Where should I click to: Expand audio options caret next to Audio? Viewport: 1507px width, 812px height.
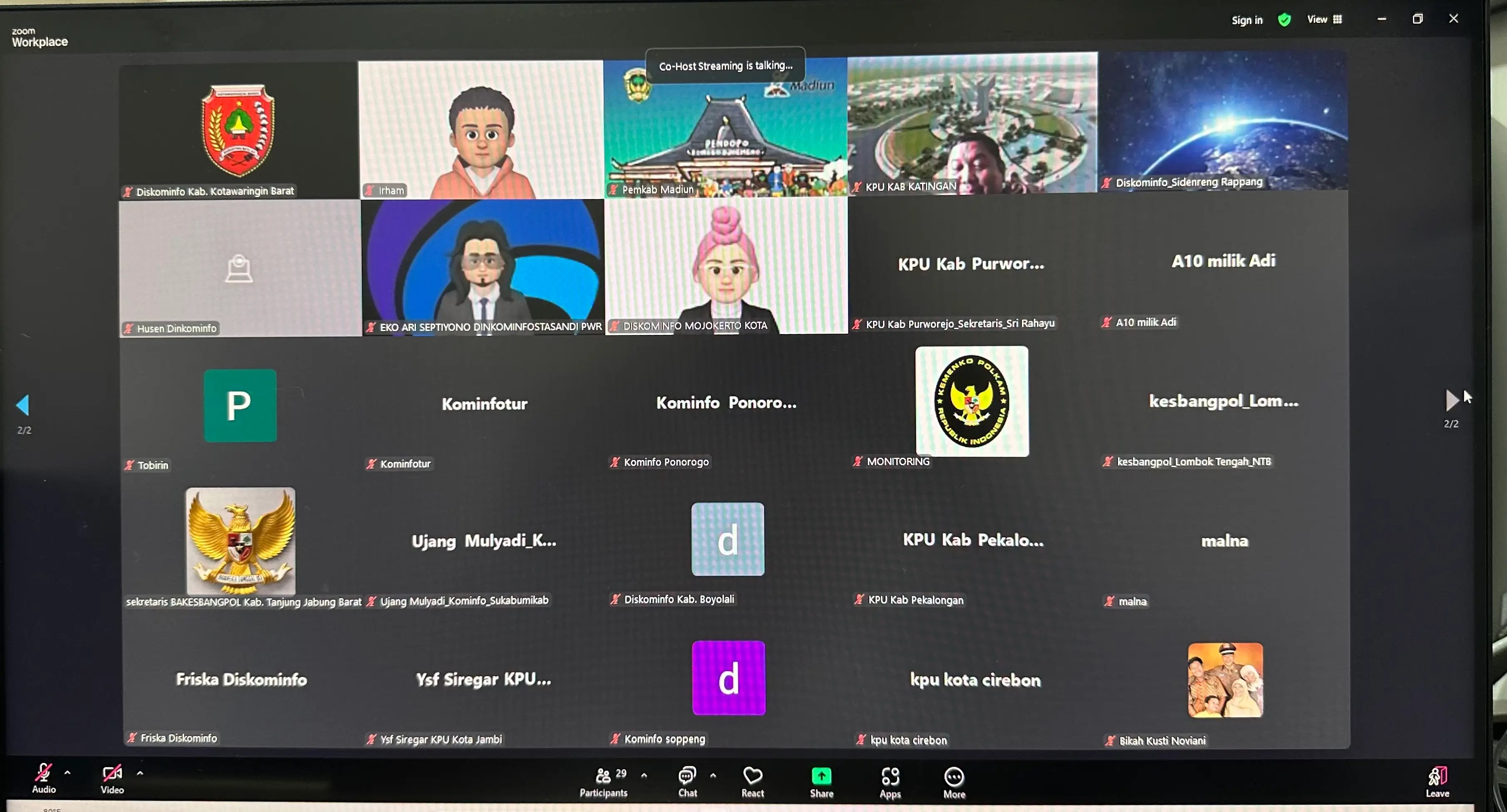[x=68, y=773]
